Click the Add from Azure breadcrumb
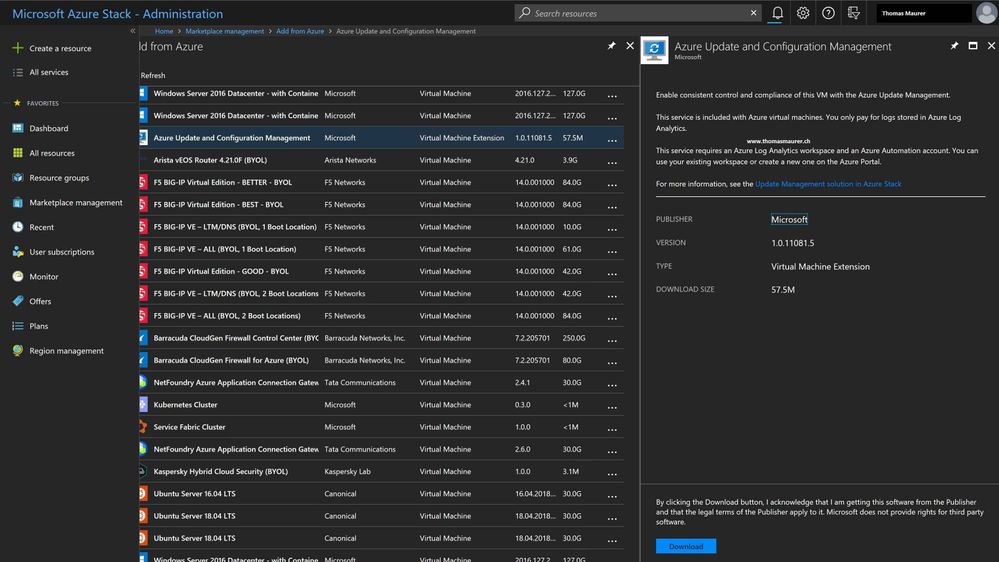Viewport: 999px width, 562px height. tap(301, 31)
